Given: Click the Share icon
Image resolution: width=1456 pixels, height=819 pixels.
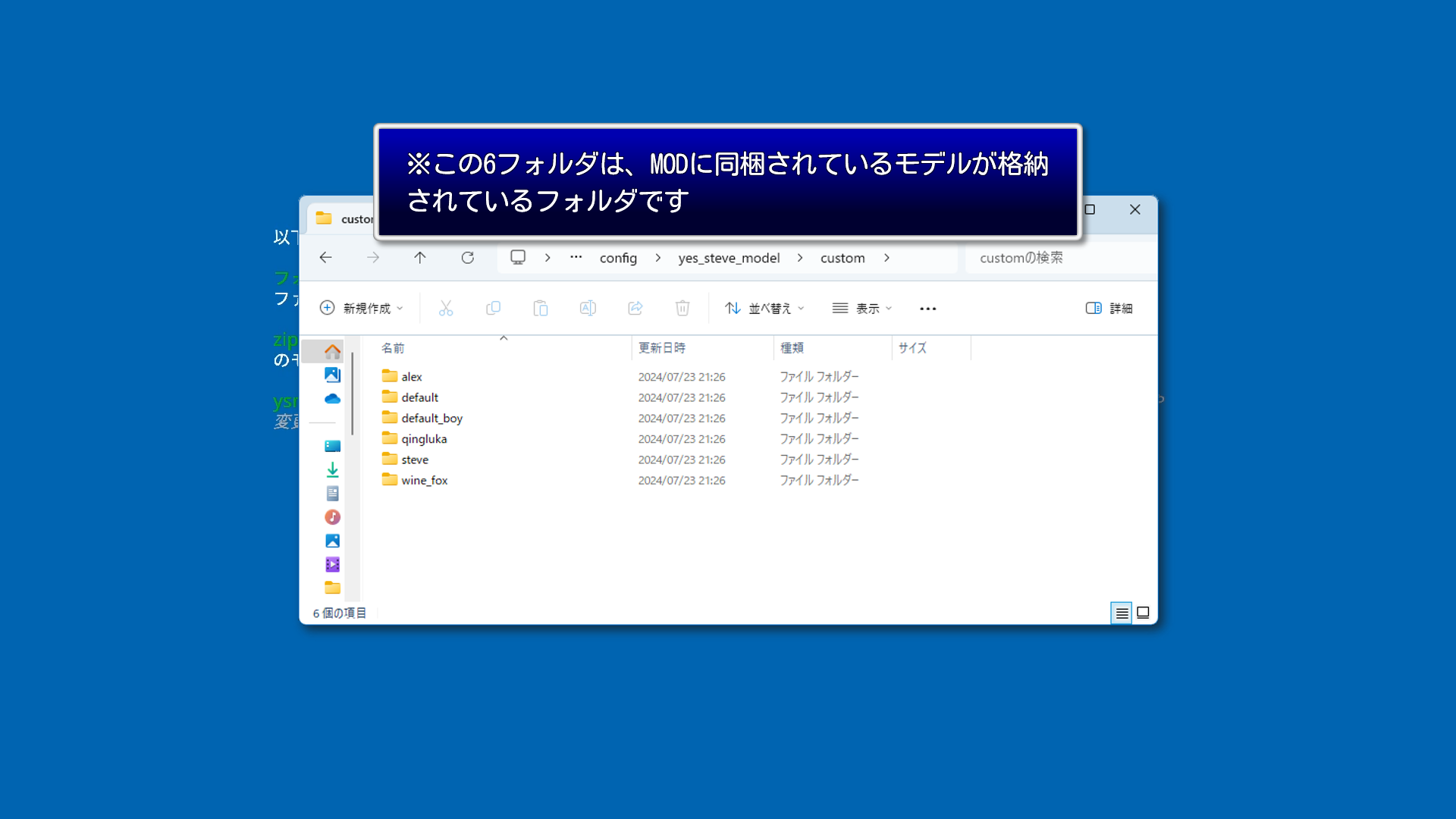Looking at the screenshot, I should [635, 308].
